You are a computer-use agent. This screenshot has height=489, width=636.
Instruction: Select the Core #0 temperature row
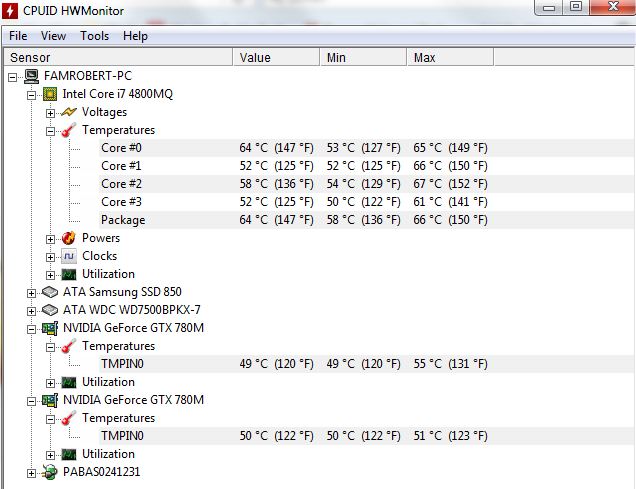pyautogui.click(x=367, y=148)
